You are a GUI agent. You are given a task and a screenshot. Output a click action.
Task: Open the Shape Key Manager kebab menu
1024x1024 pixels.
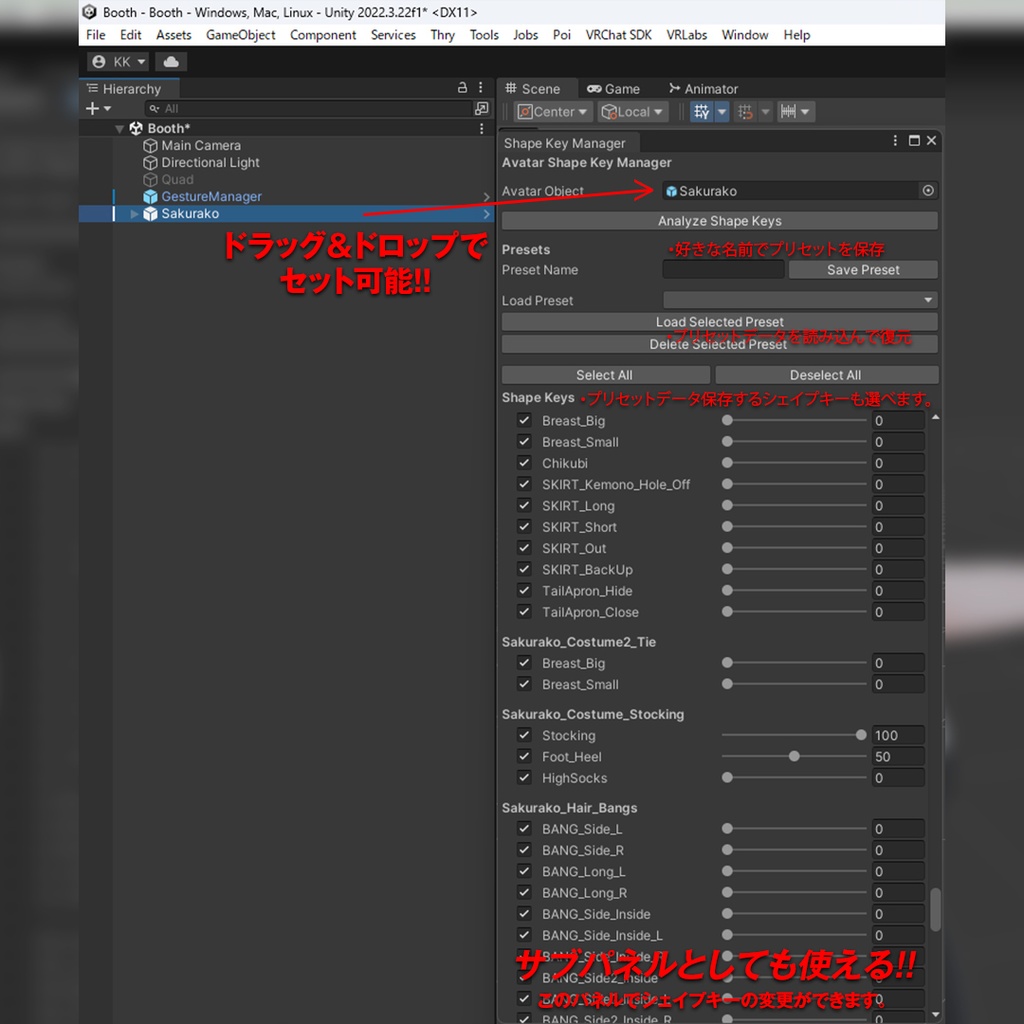point(895,141)
